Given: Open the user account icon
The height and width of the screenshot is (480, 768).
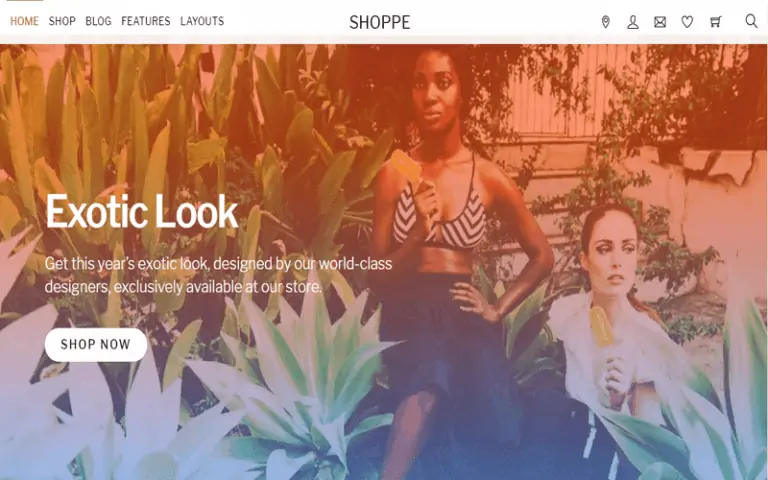Looking at the screenshot, I should [633, 22].
